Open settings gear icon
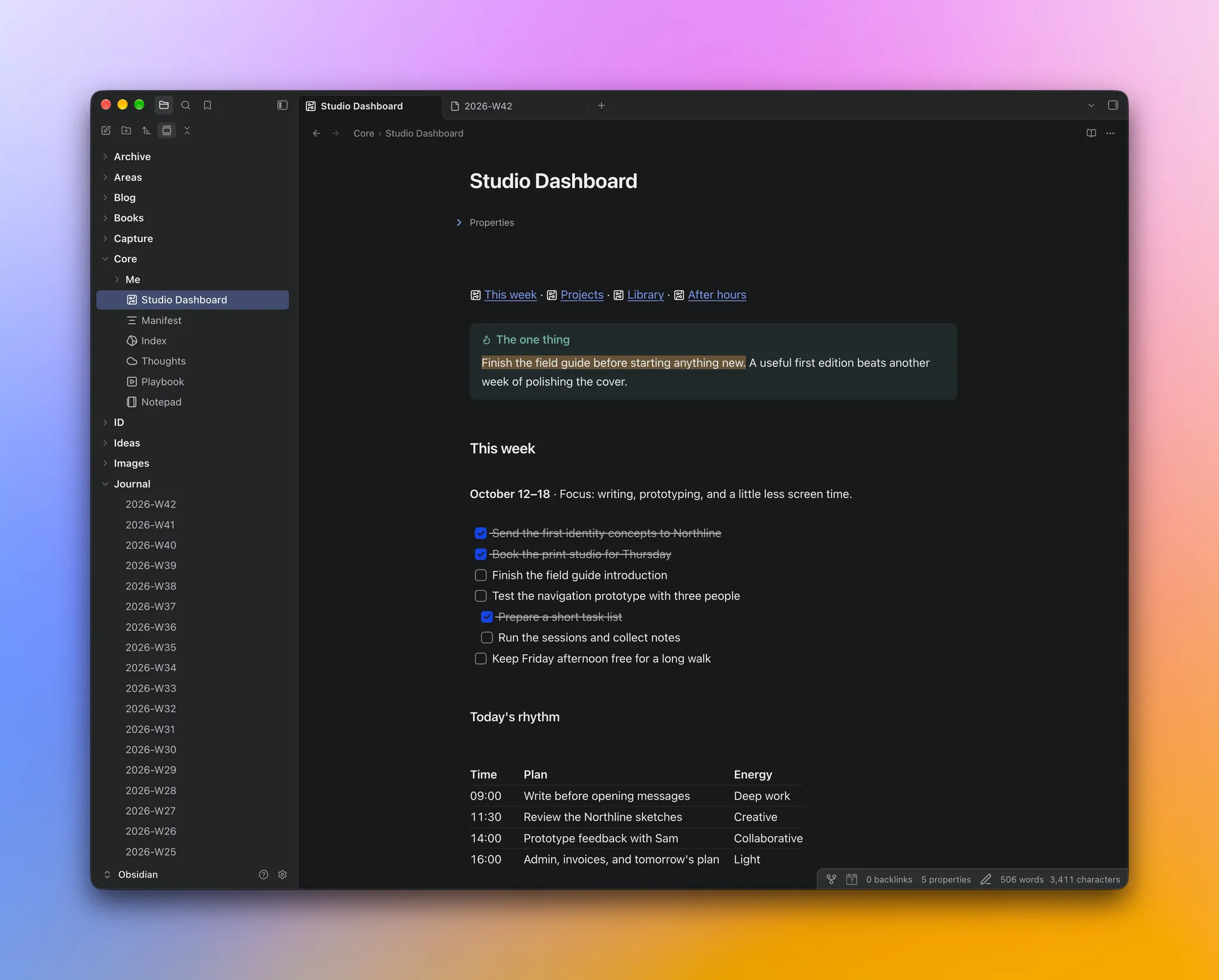Screen dimensions: 1219x980 tap(283, 875)
